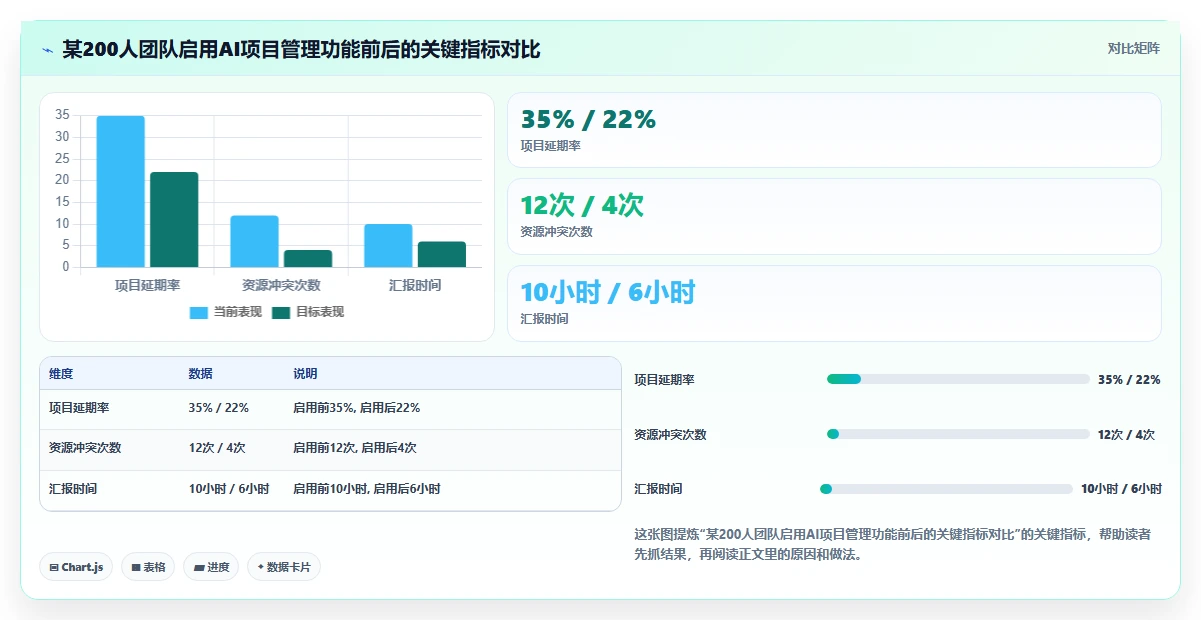
Task: Click the 项目延期率 progress row label
Action: pos(664,380)
